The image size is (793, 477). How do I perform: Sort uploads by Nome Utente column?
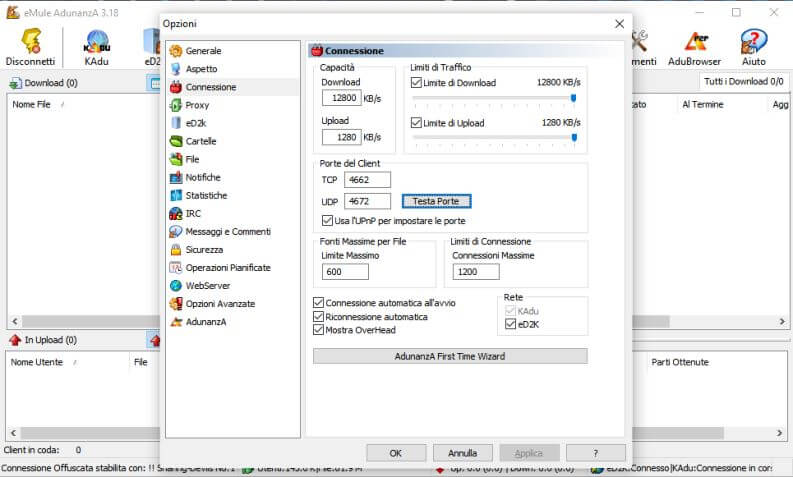(37, 362)
